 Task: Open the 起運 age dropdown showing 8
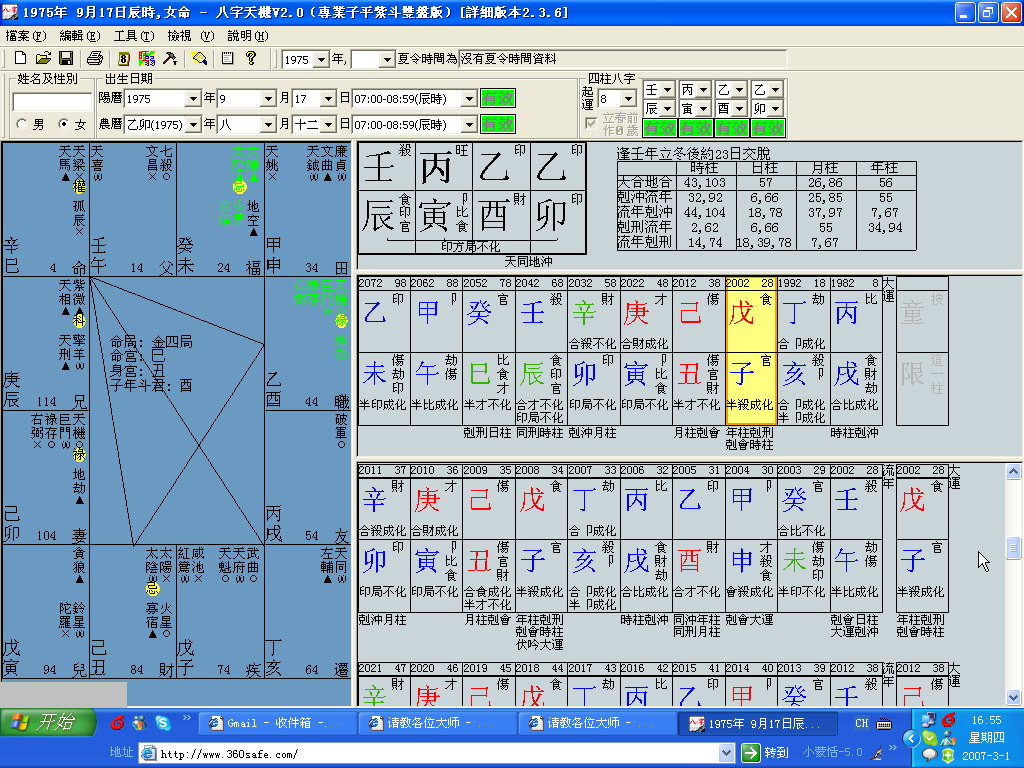pyautogui.click(x=628, y=99)
